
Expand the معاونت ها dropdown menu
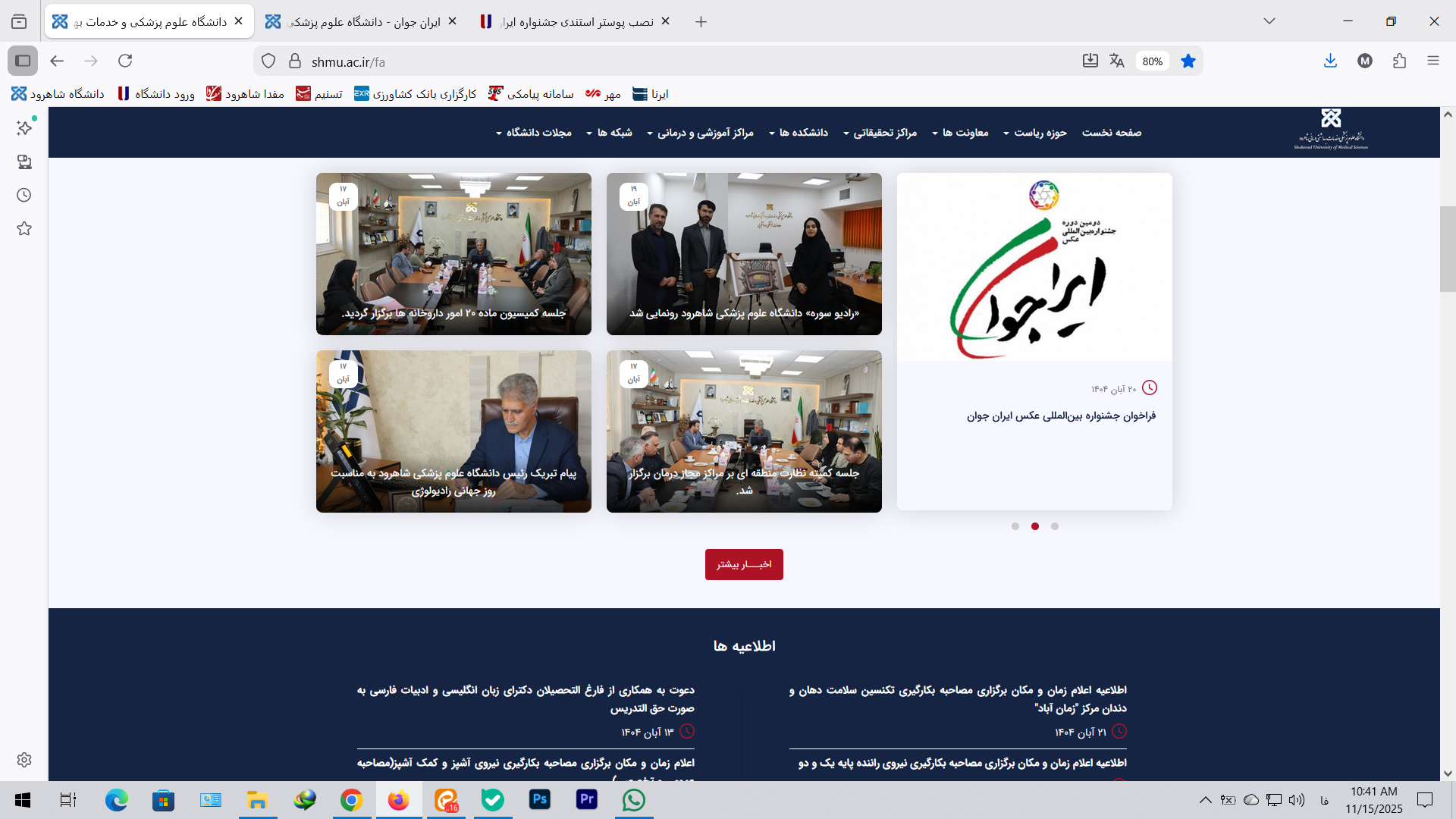click(960, 133)
